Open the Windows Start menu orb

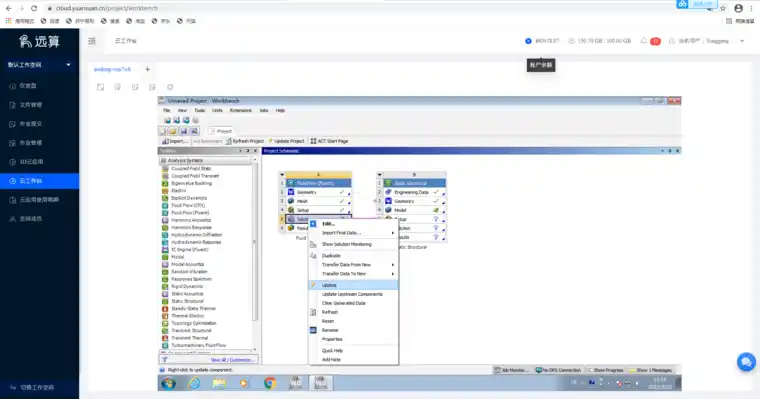point(169,383)
